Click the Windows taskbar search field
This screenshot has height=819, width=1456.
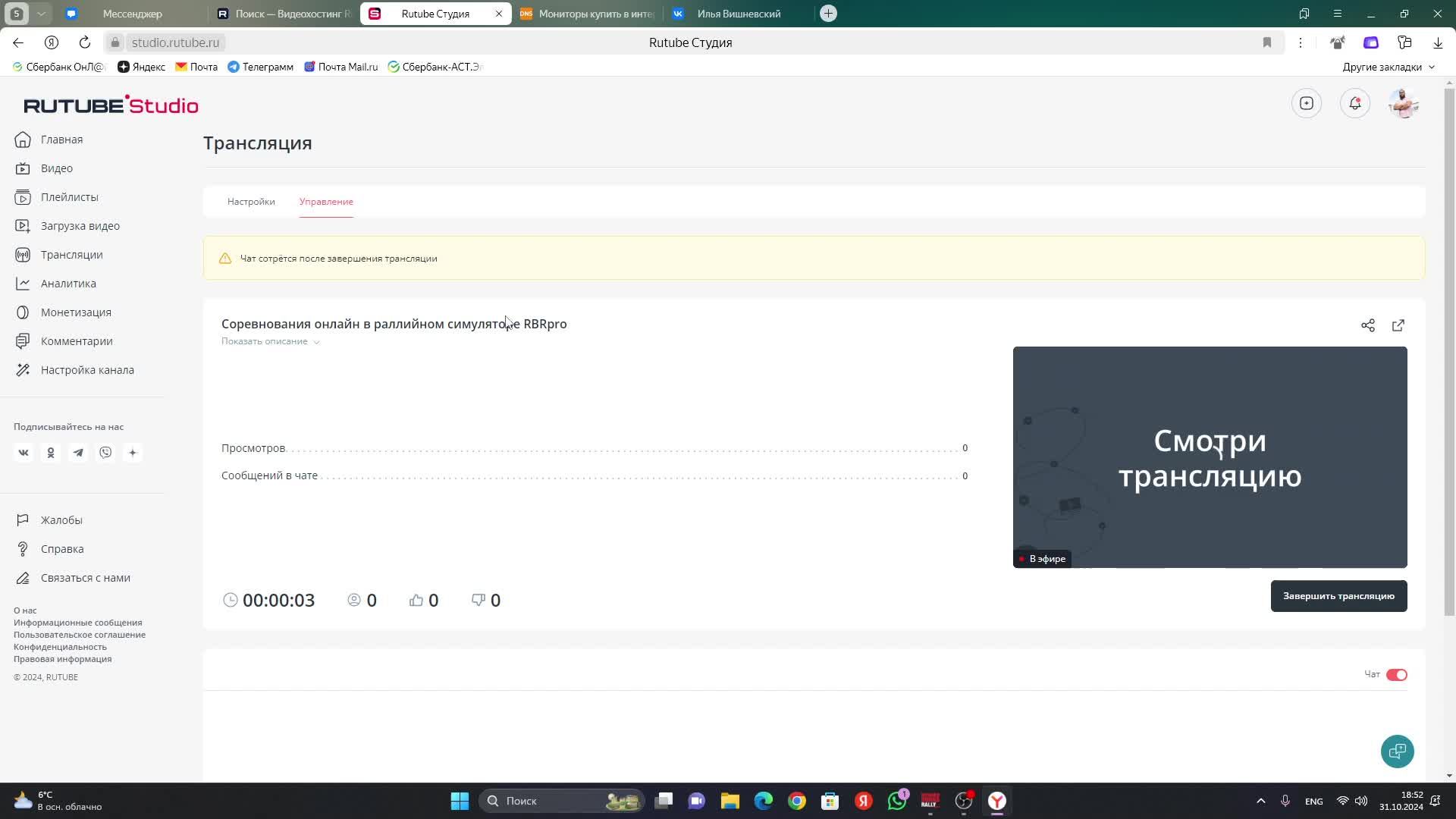point(546,801)
